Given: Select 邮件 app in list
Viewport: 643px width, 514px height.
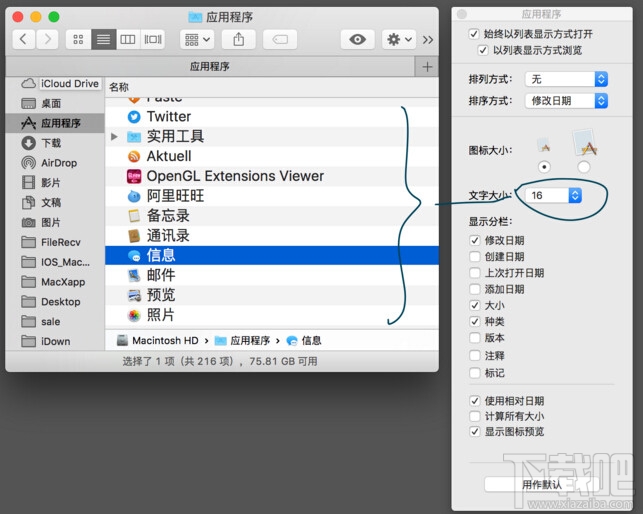Looking at the screenshot, I should (x=272, y=275).
